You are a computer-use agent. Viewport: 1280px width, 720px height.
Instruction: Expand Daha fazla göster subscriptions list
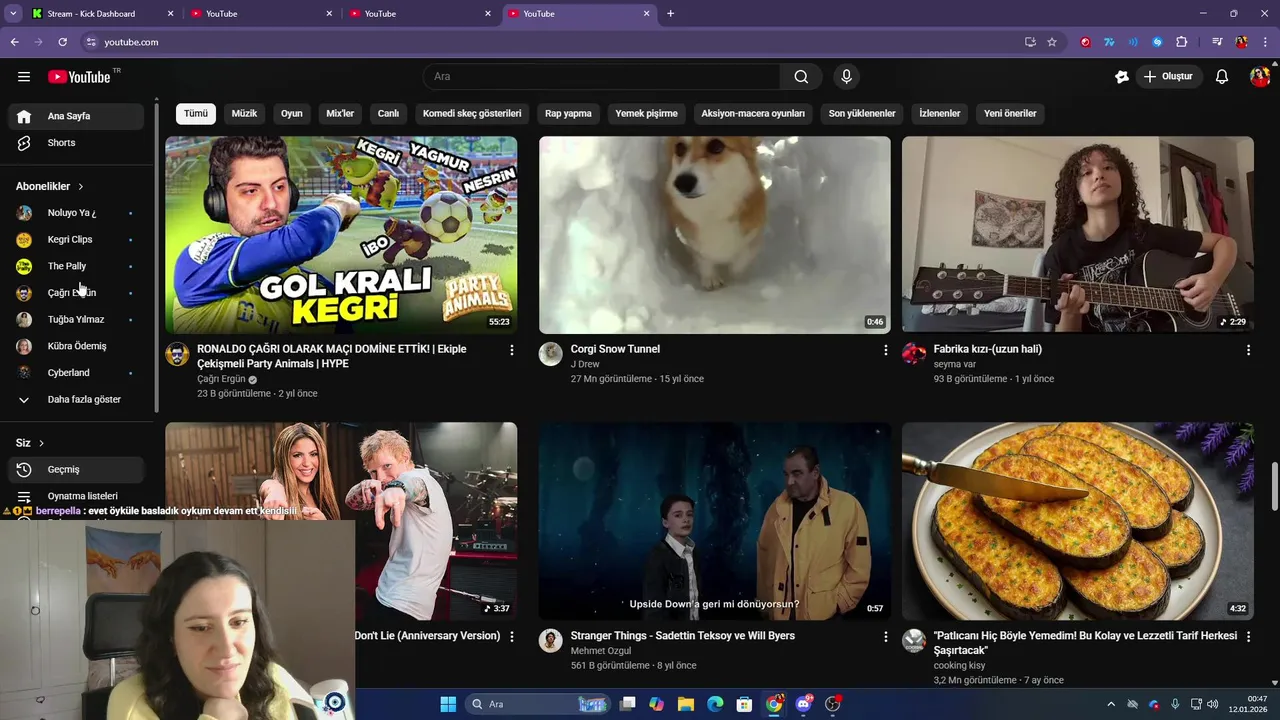(76, 400)
